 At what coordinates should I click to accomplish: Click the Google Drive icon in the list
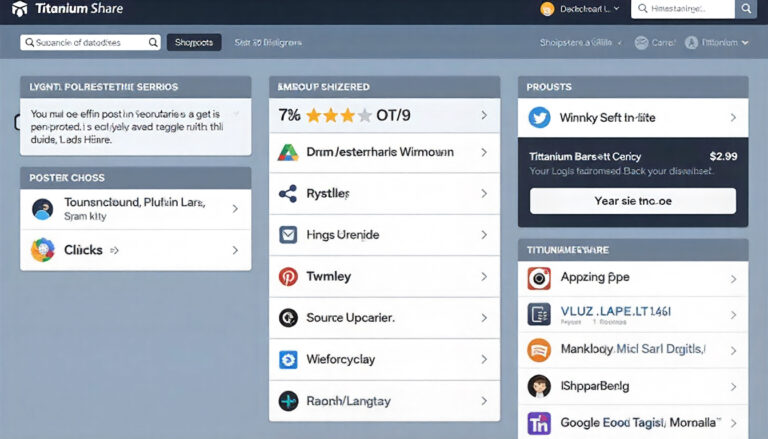coord(288,153)
